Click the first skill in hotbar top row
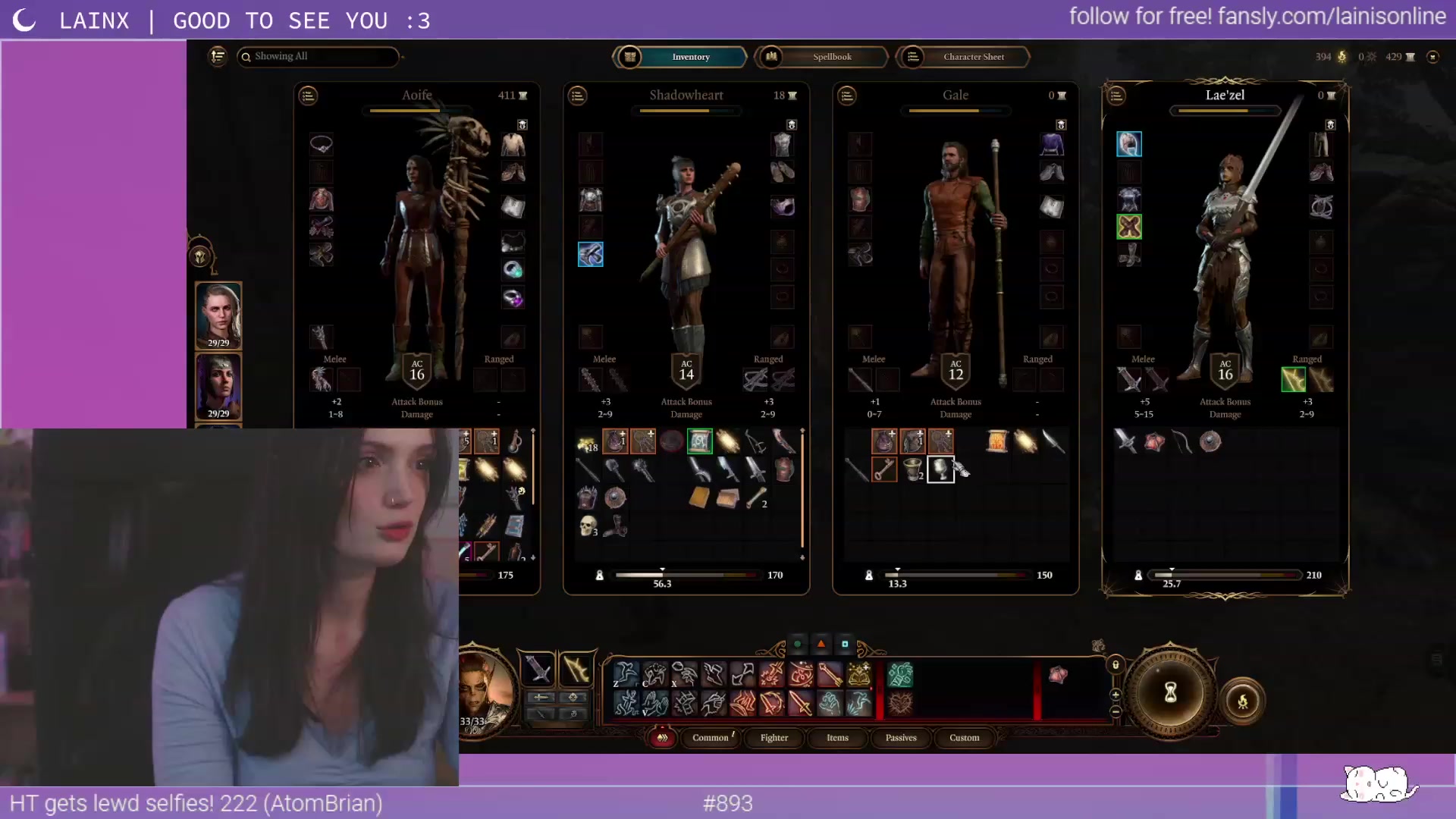The height and width of the screenshot is (819, 1456). 626,674
